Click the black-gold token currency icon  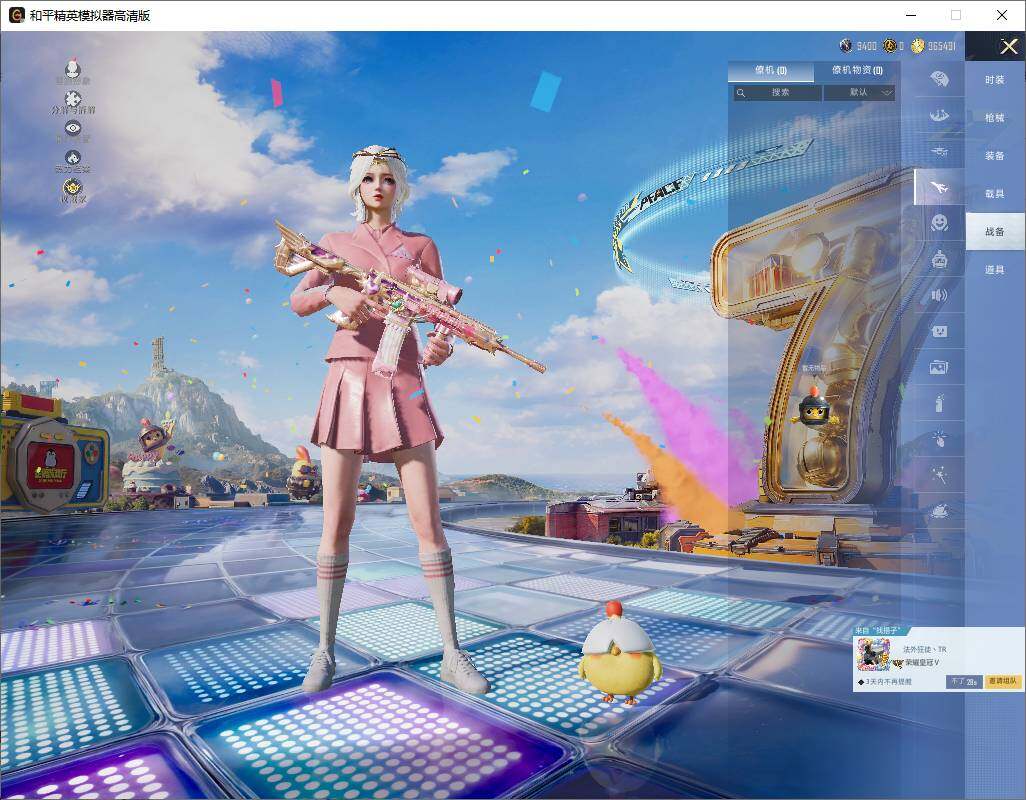[x=889, y=46]
